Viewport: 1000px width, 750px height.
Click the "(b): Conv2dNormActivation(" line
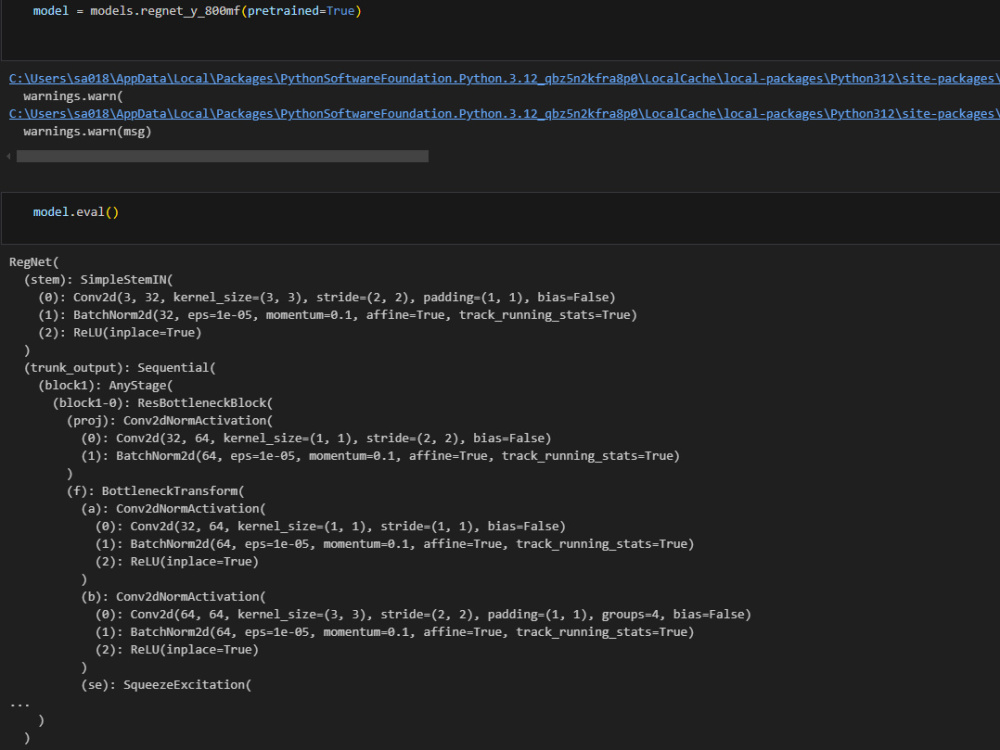click(x=173, y=596)
